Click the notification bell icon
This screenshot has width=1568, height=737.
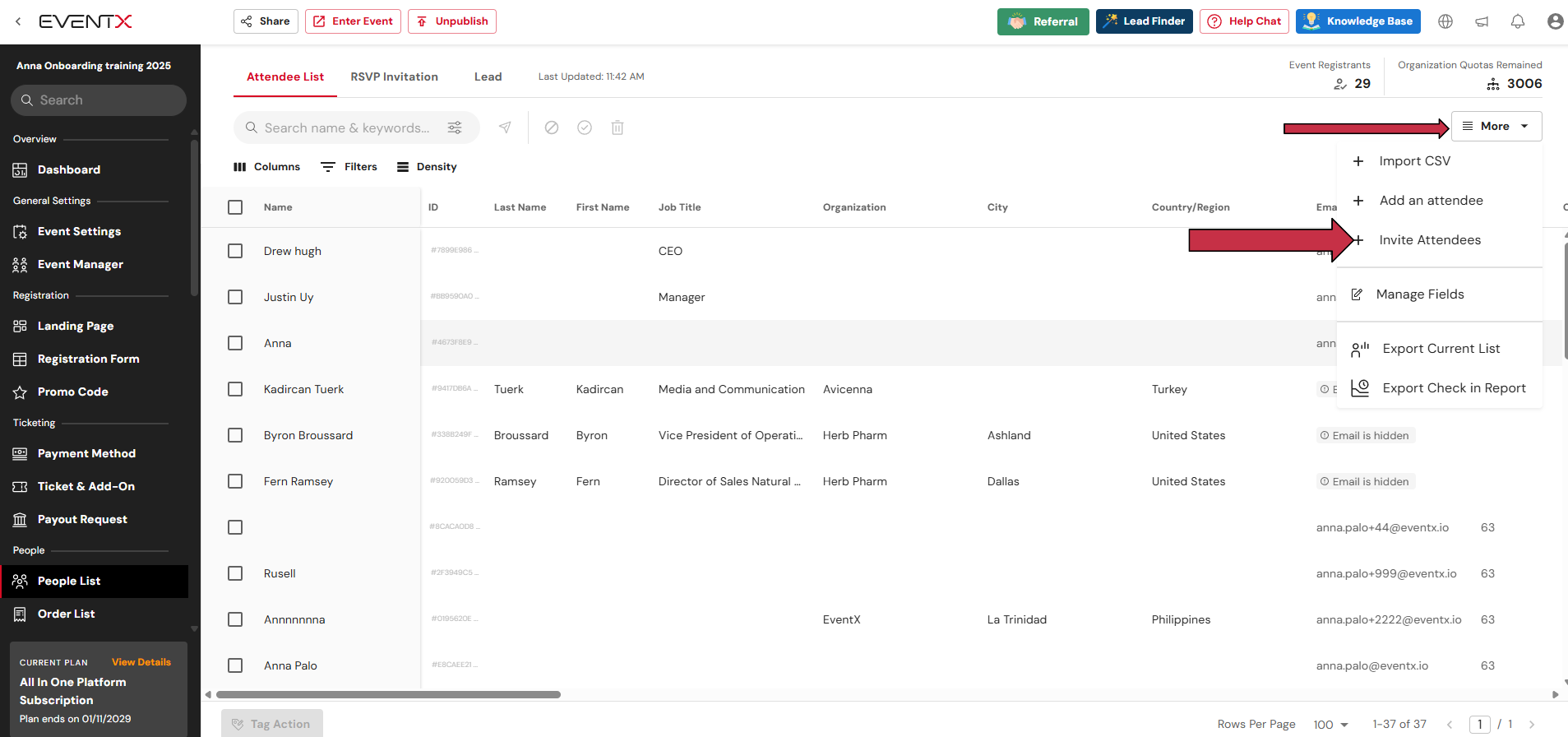tap(1518, 21)
